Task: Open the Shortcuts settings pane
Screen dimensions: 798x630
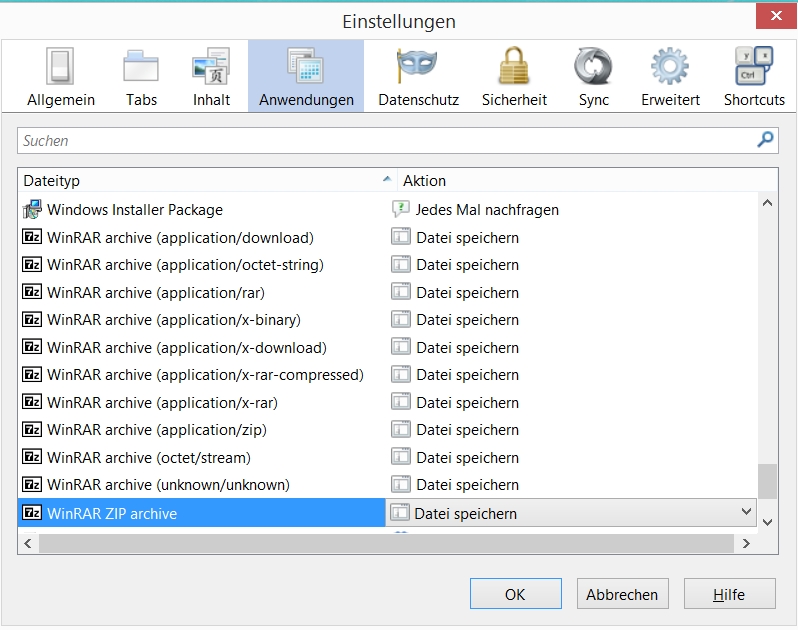Action: [x=754, y=76]
